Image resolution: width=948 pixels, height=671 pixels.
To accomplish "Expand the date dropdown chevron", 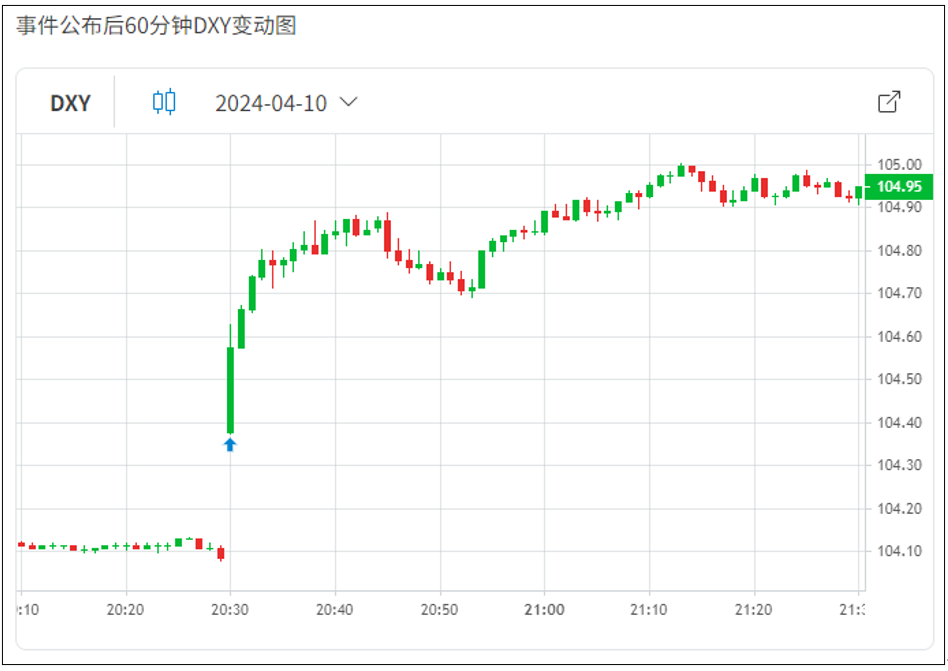I will 349,102.
